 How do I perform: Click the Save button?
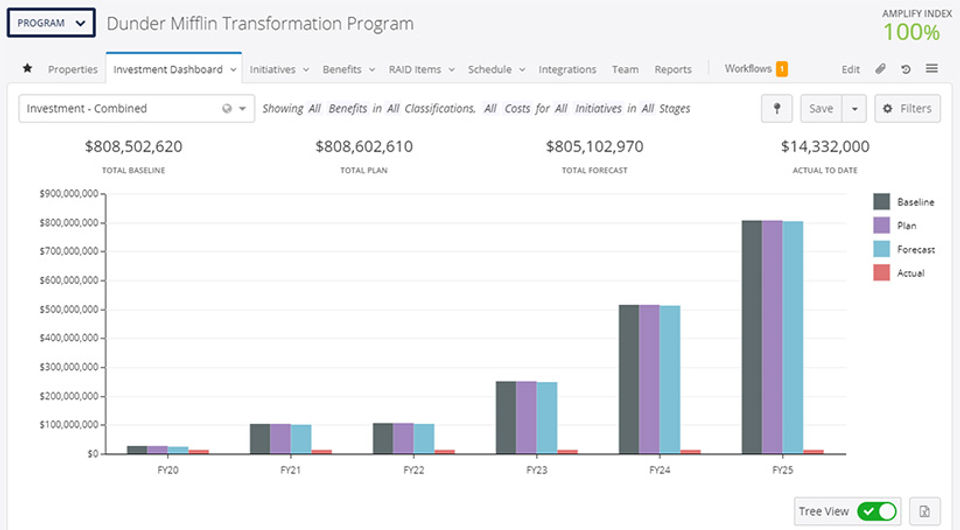pyautogui.click(x=821, y=108)
